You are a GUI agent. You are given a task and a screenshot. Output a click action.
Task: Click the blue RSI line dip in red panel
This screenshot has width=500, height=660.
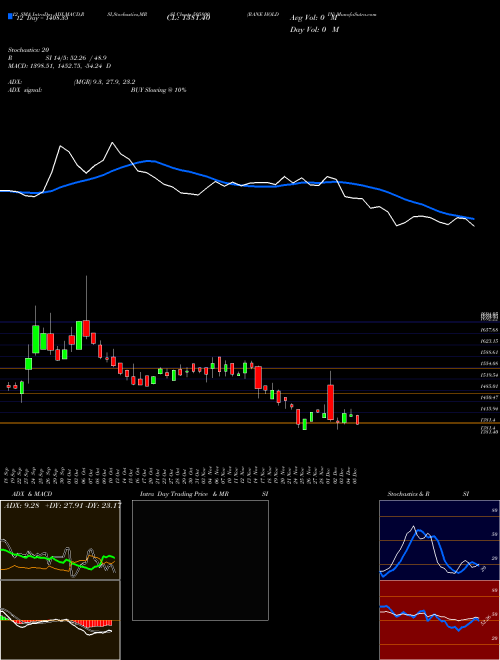(x=457, y=629)
